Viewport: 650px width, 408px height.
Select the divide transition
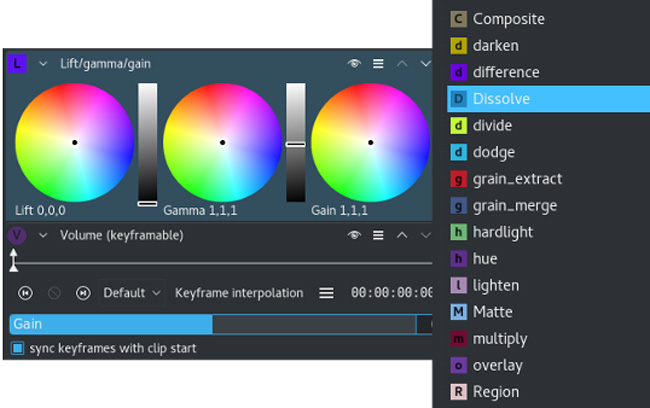pos(548,126)
